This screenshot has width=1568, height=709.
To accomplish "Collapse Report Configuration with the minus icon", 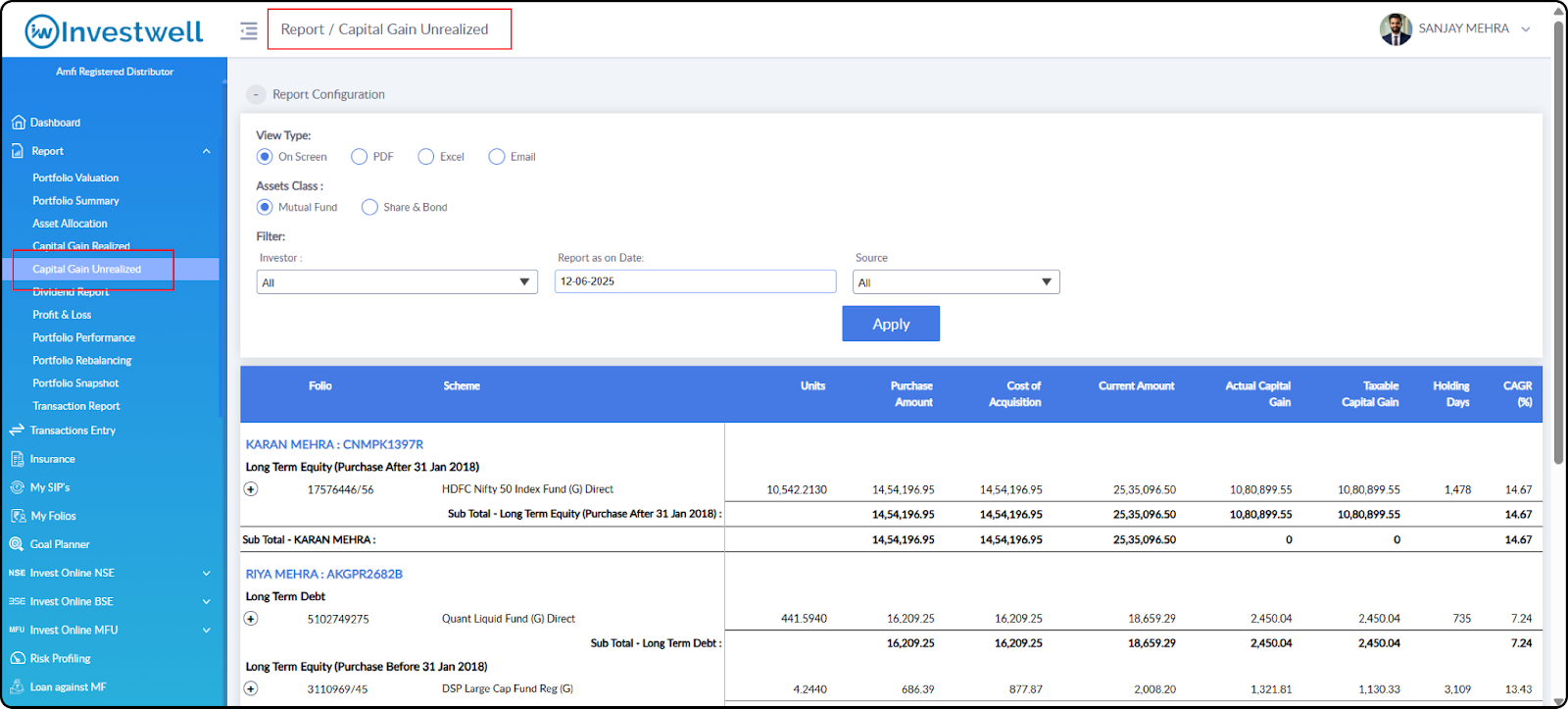I will (x=256, y=94).
